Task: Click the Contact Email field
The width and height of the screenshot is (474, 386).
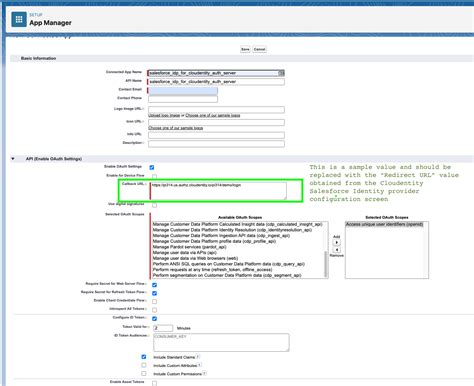Action: 183,90
